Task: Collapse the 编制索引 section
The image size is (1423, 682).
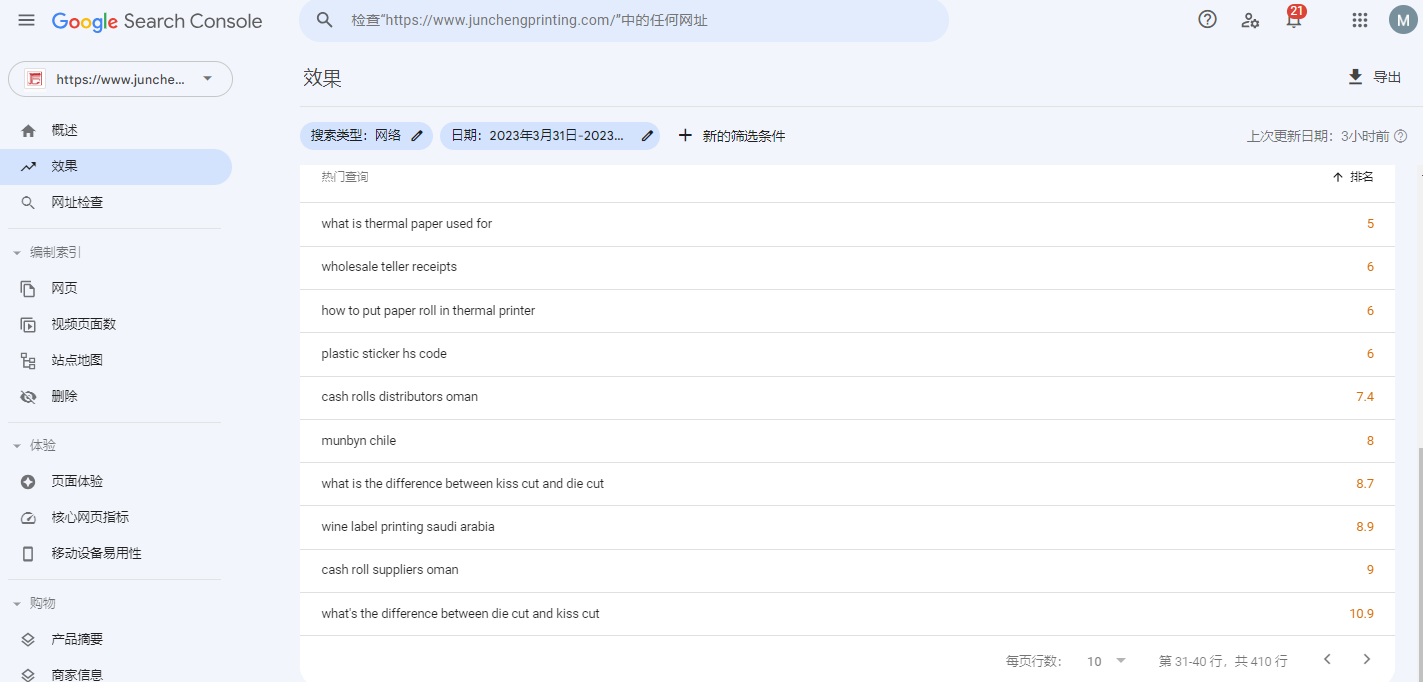Action: coord(17,253)
